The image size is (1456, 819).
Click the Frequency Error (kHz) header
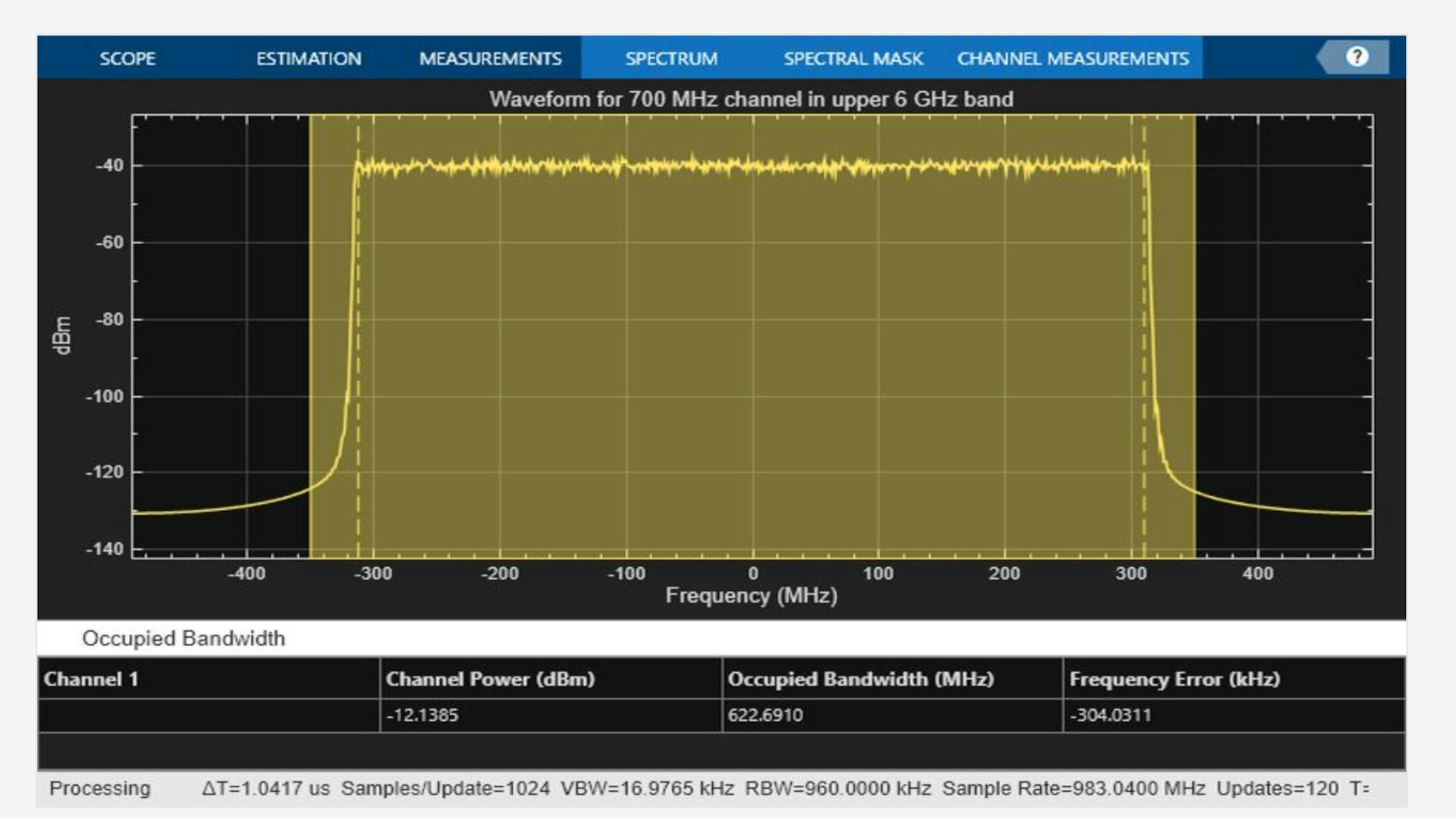pos(1174,679)
